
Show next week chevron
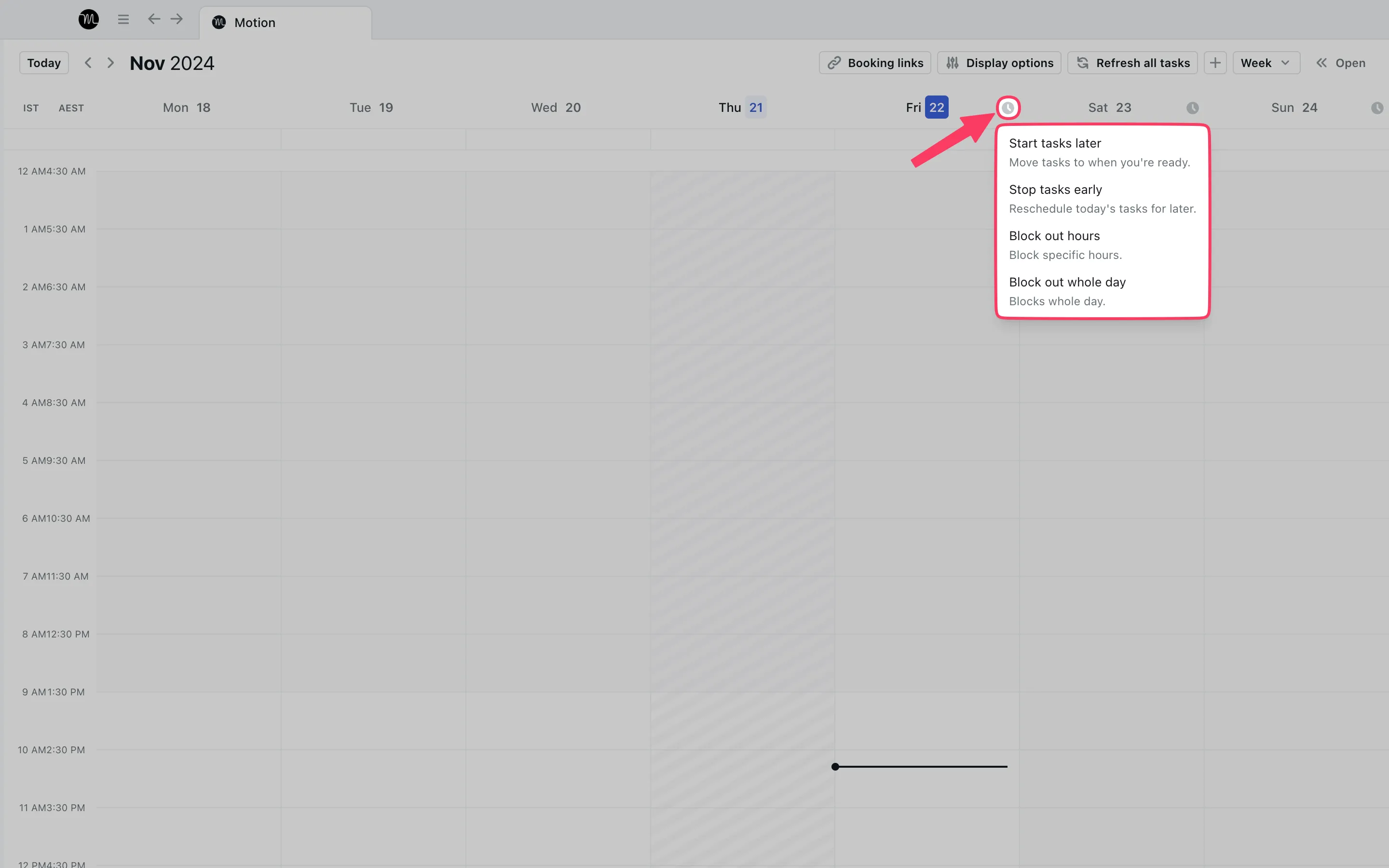(x=110, y=63)
